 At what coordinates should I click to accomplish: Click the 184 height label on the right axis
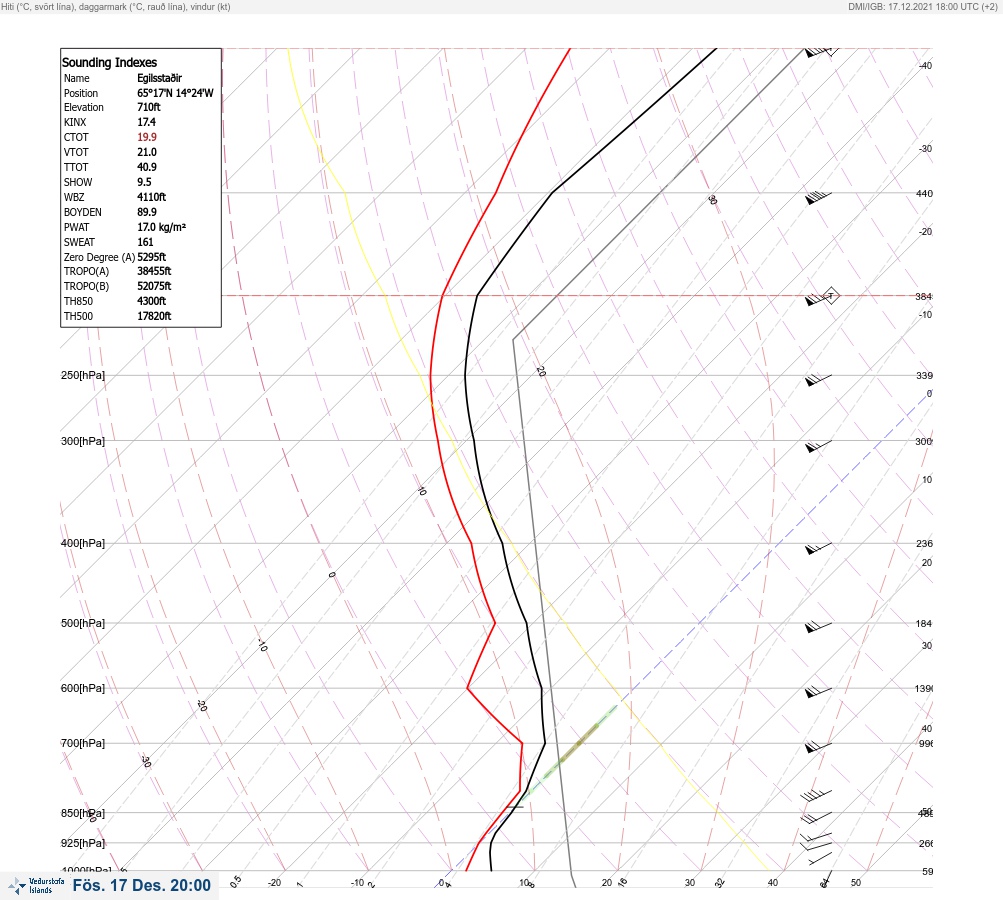tap(924, 623)
